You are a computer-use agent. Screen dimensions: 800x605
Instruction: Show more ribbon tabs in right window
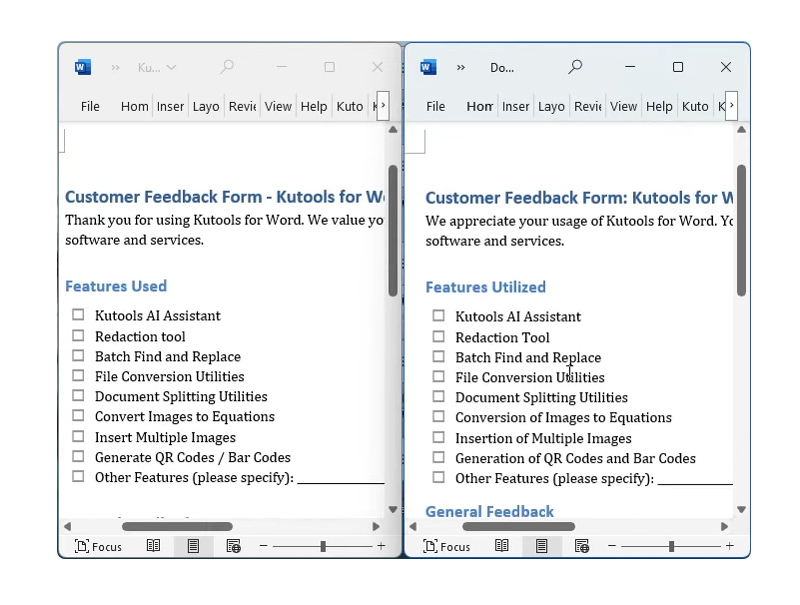731,106
